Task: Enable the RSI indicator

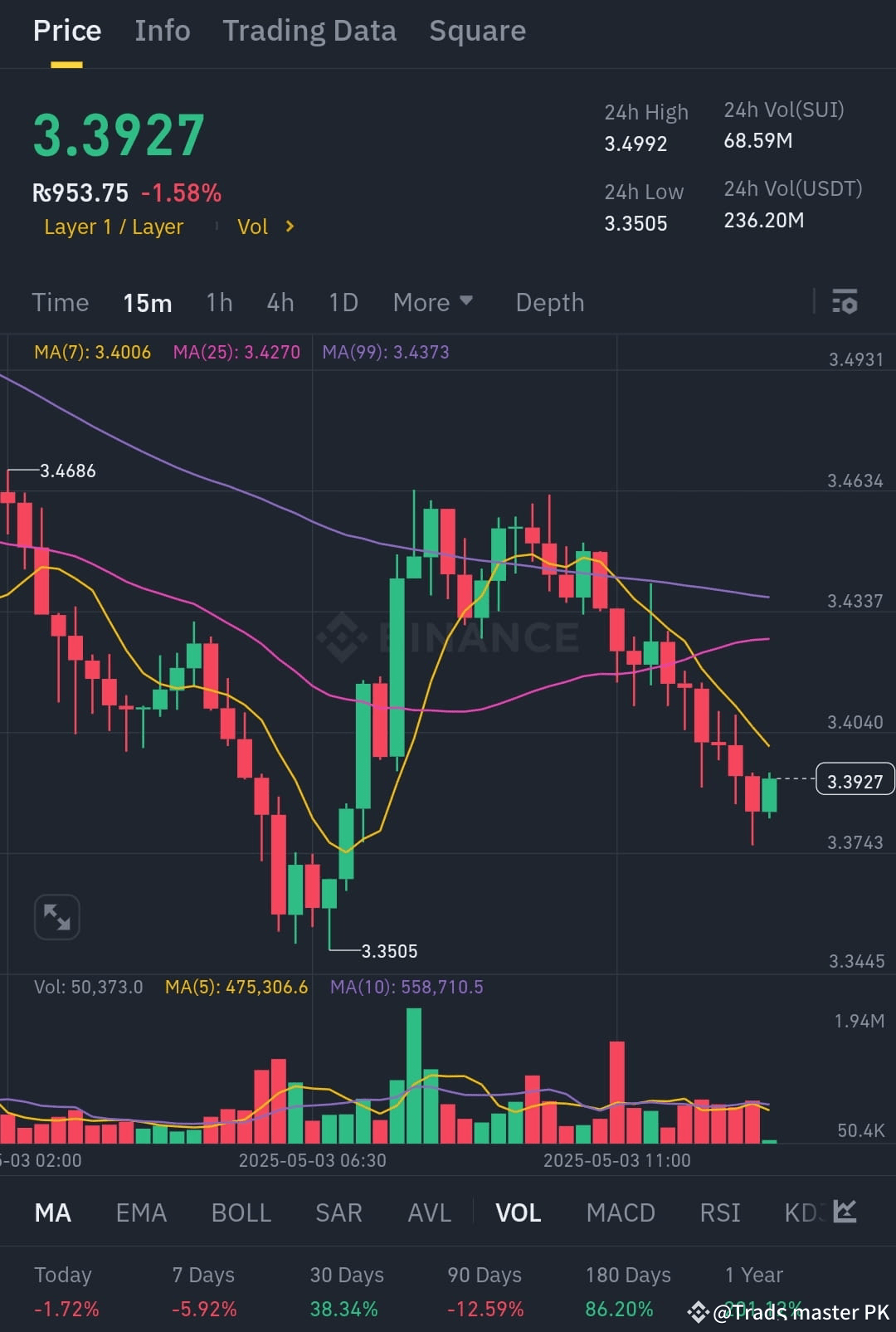Action: [718, 1212]
